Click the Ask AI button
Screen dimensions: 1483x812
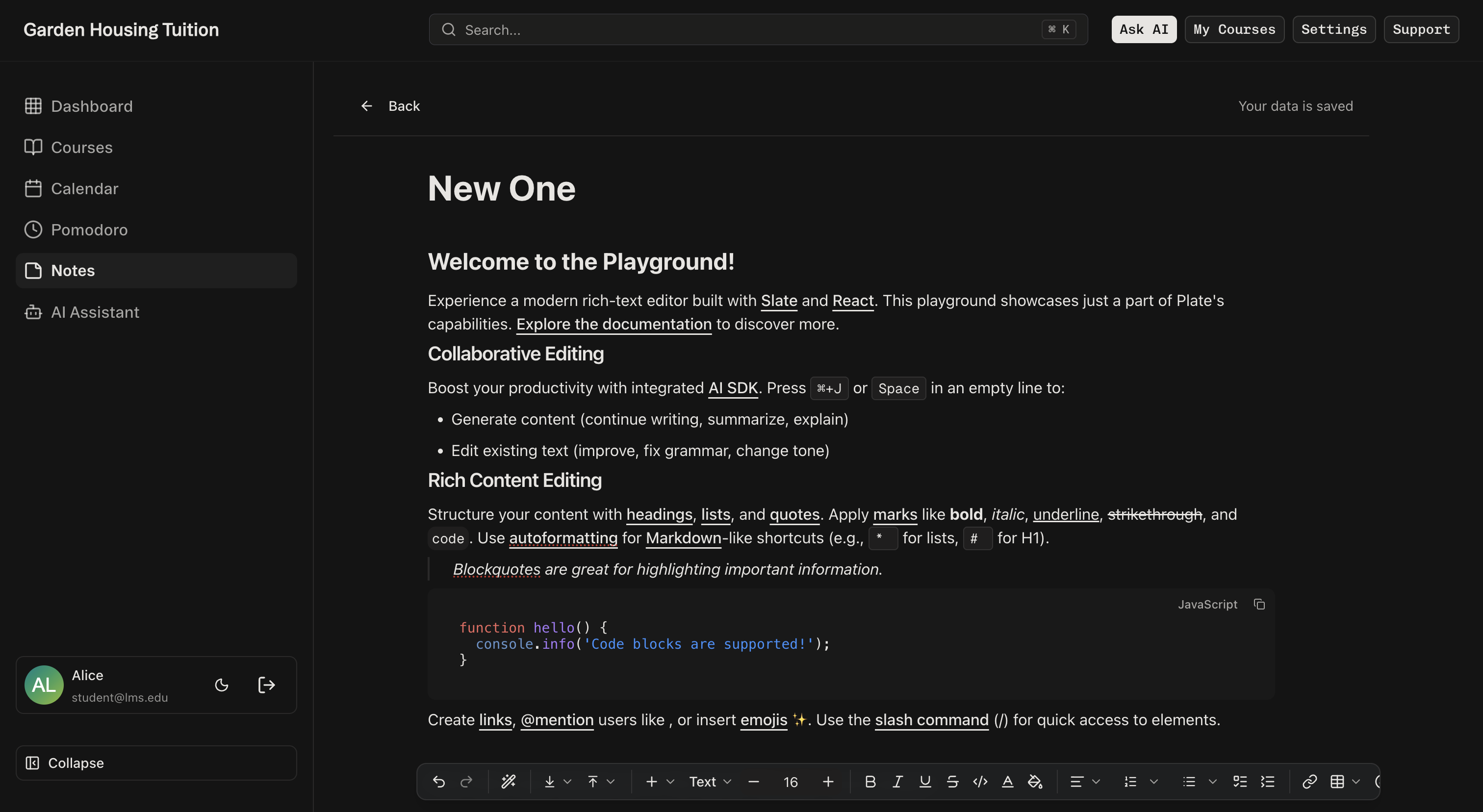[x=1143, y=29]
